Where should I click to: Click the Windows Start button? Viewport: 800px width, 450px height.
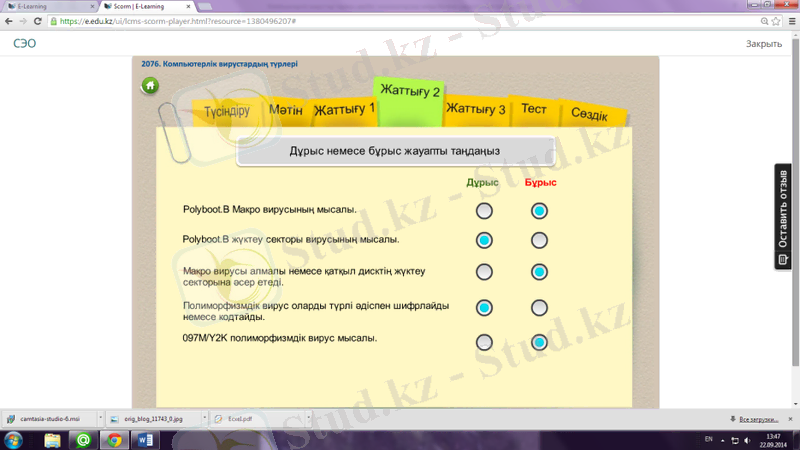(14, 439)
